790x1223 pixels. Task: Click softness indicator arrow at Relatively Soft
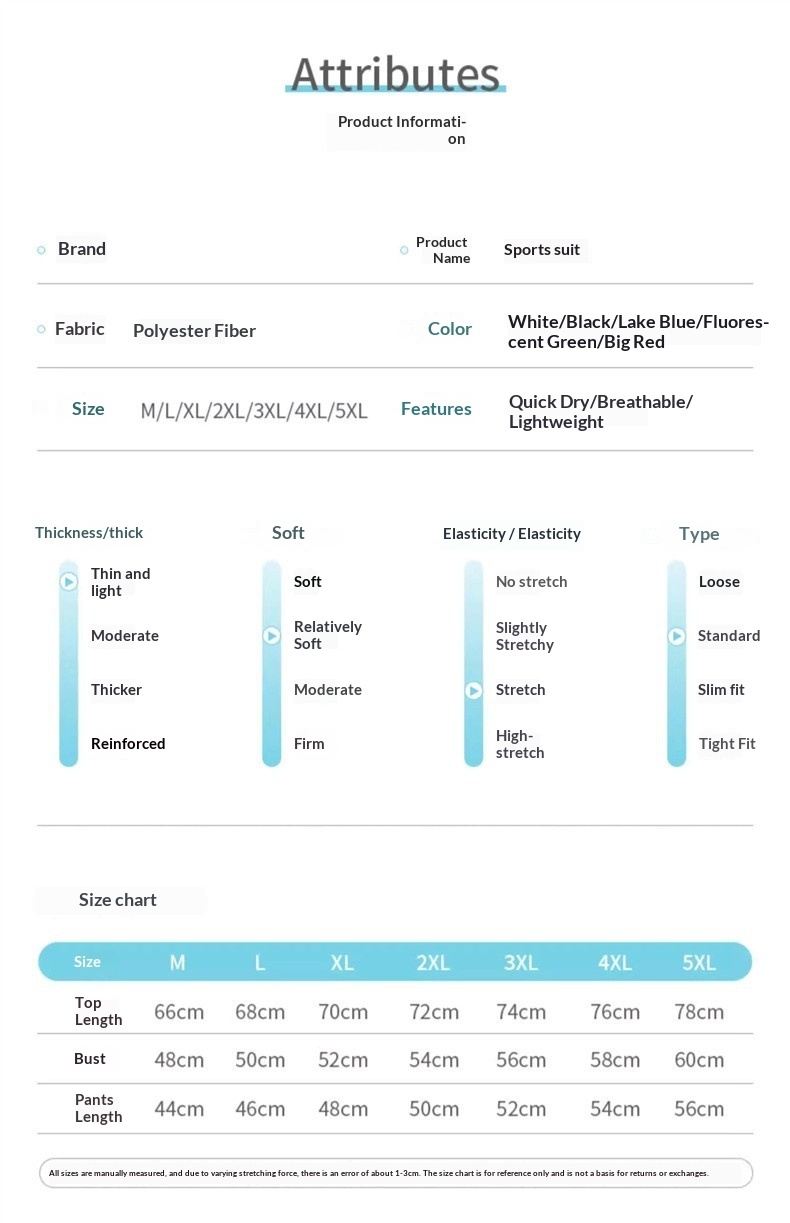[271, 635]
